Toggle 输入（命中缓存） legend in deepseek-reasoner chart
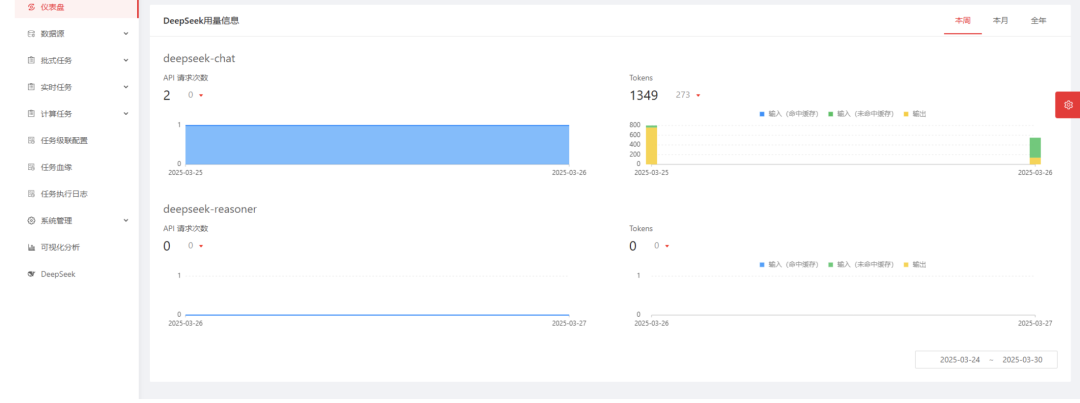The image size is (1080, 403). pyautogui.click(x=789, y=265)
